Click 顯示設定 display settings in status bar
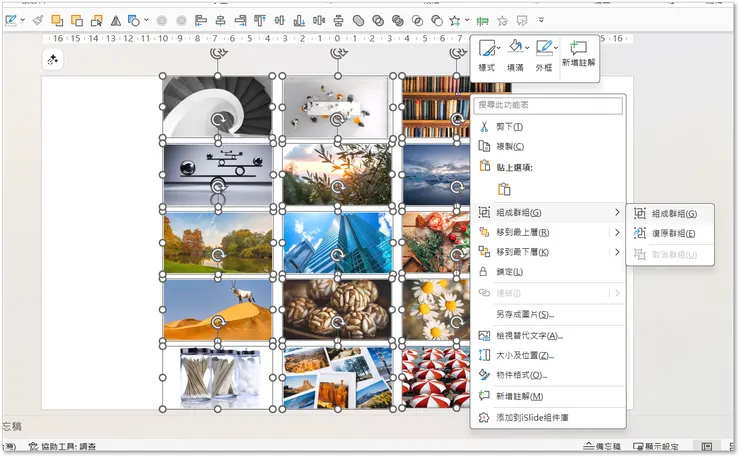Image resolution: width=740 pixels, height=457 pixels. [x=656, y=446]
